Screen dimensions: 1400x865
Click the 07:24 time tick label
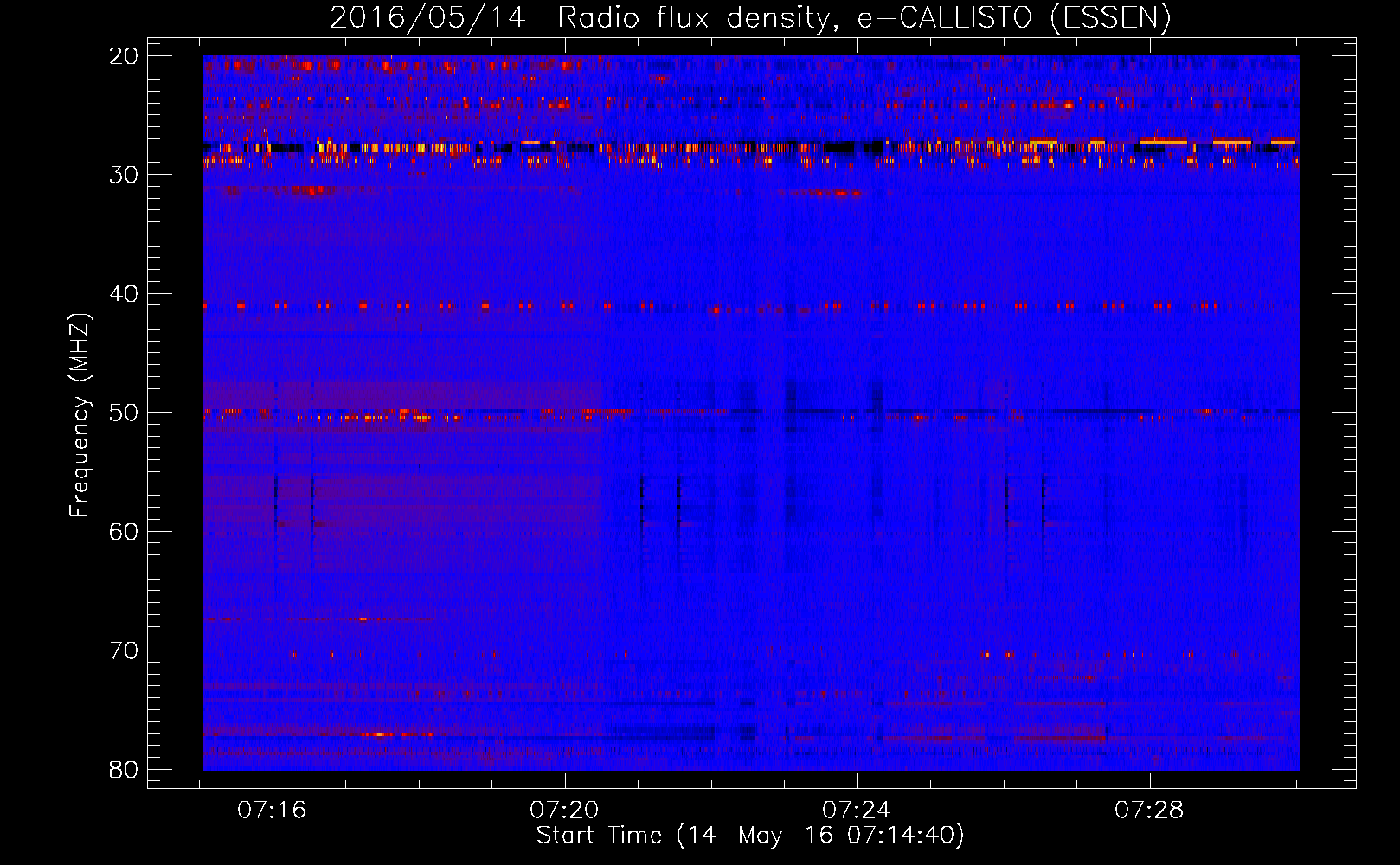pyautogui.click(x=857, y=811)
